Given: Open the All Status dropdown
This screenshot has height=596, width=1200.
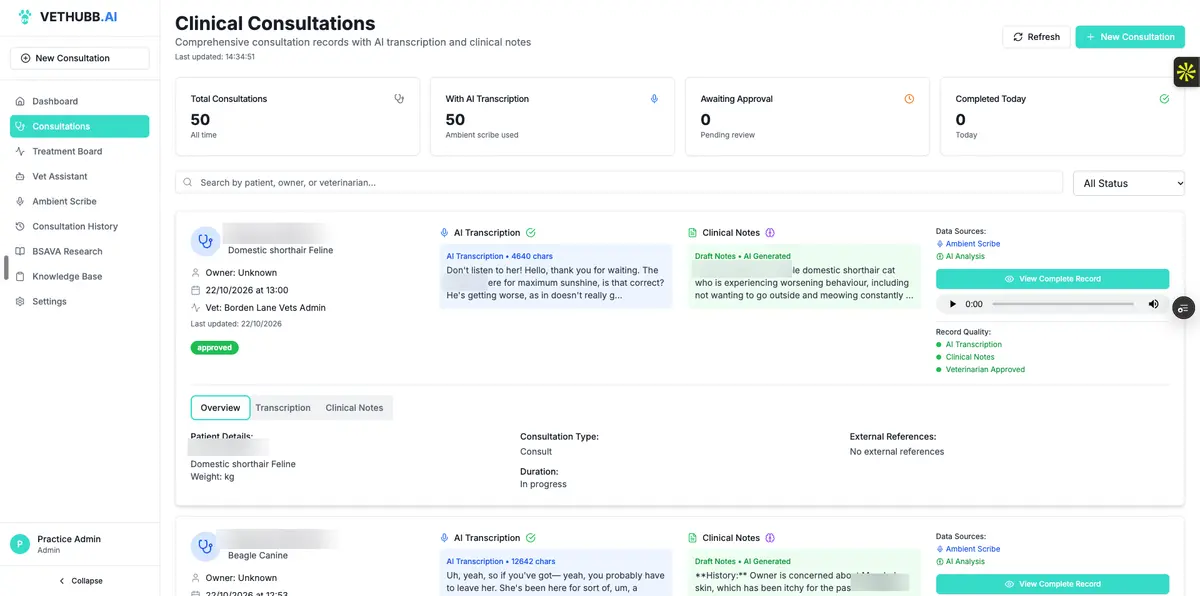Looking at the screenshot, I should click(x=1129, y=183).
